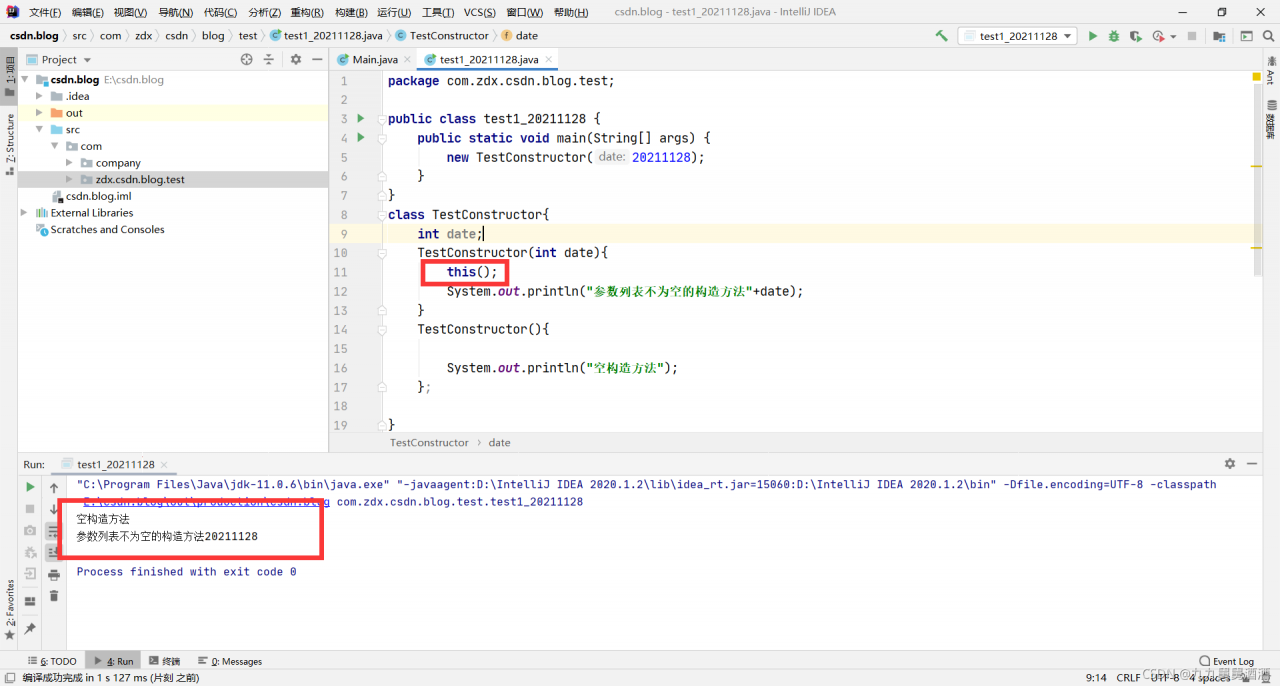Image resolution: width=1280 pixels, height=686 pixels.
Task: Click the run gutter arrow beside the class declaration
Action: point(361,119)
